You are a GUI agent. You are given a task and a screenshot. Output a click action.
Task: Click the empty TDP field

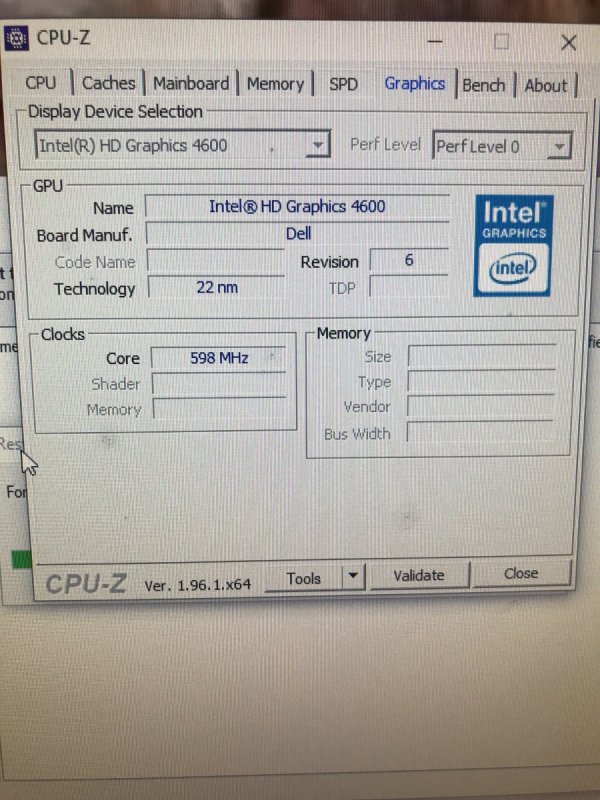(x=409, y=288)
